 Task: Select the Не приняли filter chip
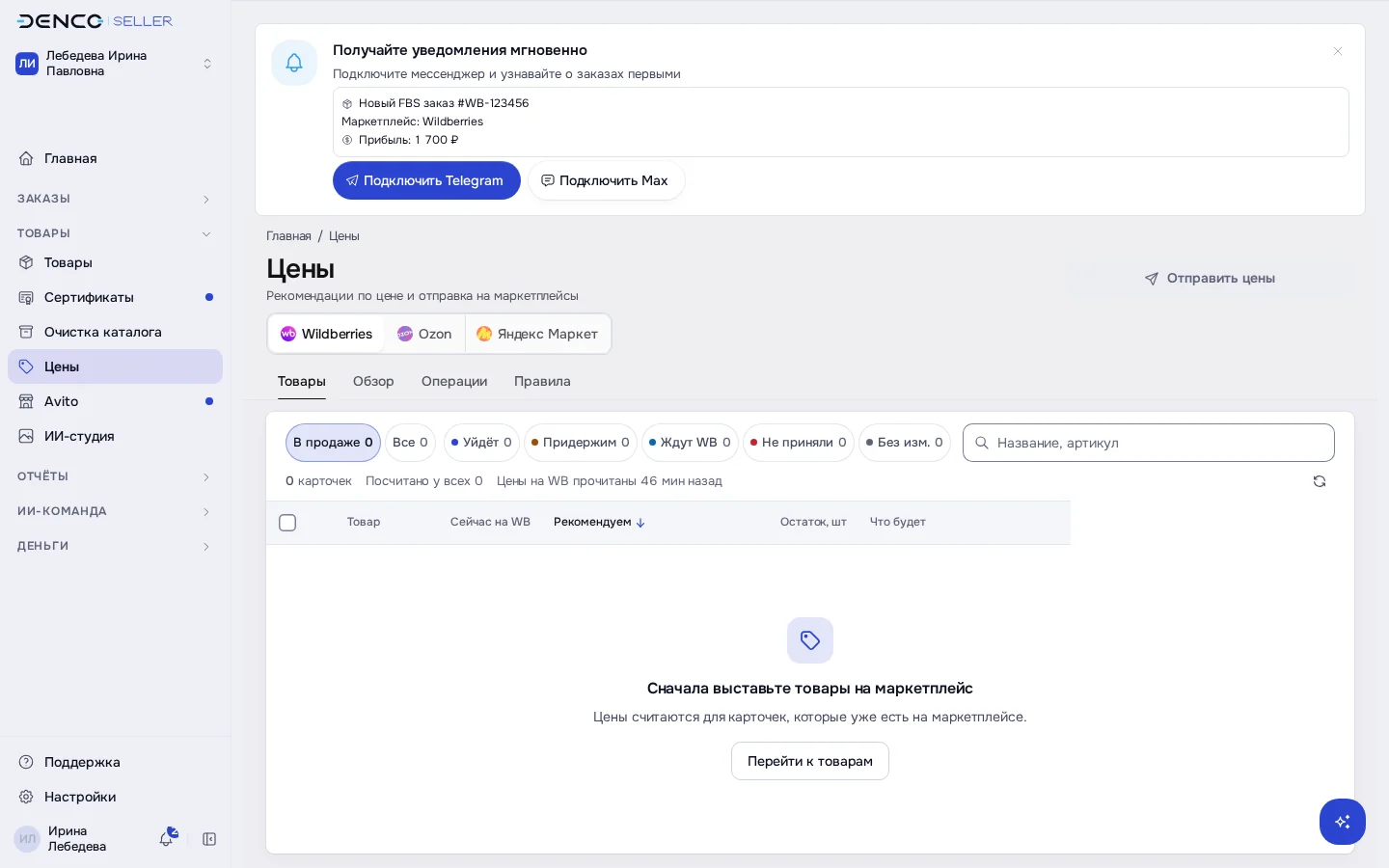click(799, 443)
